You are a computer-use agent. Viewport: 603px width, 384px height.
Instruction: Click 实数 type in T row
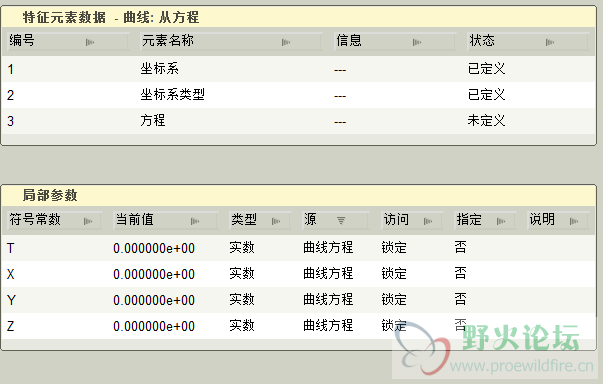click(x=242, y=248)
